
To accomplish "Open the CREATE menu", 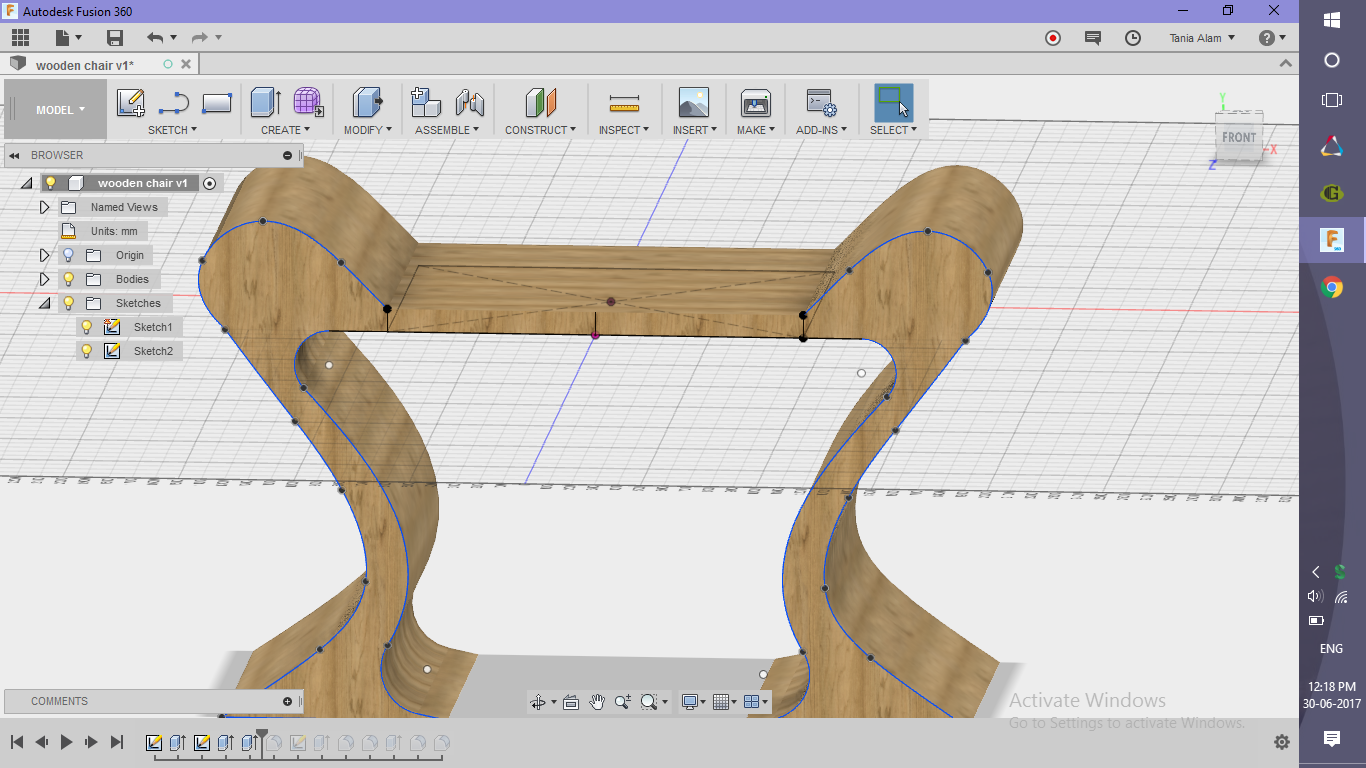I will (x=285, y=130).
